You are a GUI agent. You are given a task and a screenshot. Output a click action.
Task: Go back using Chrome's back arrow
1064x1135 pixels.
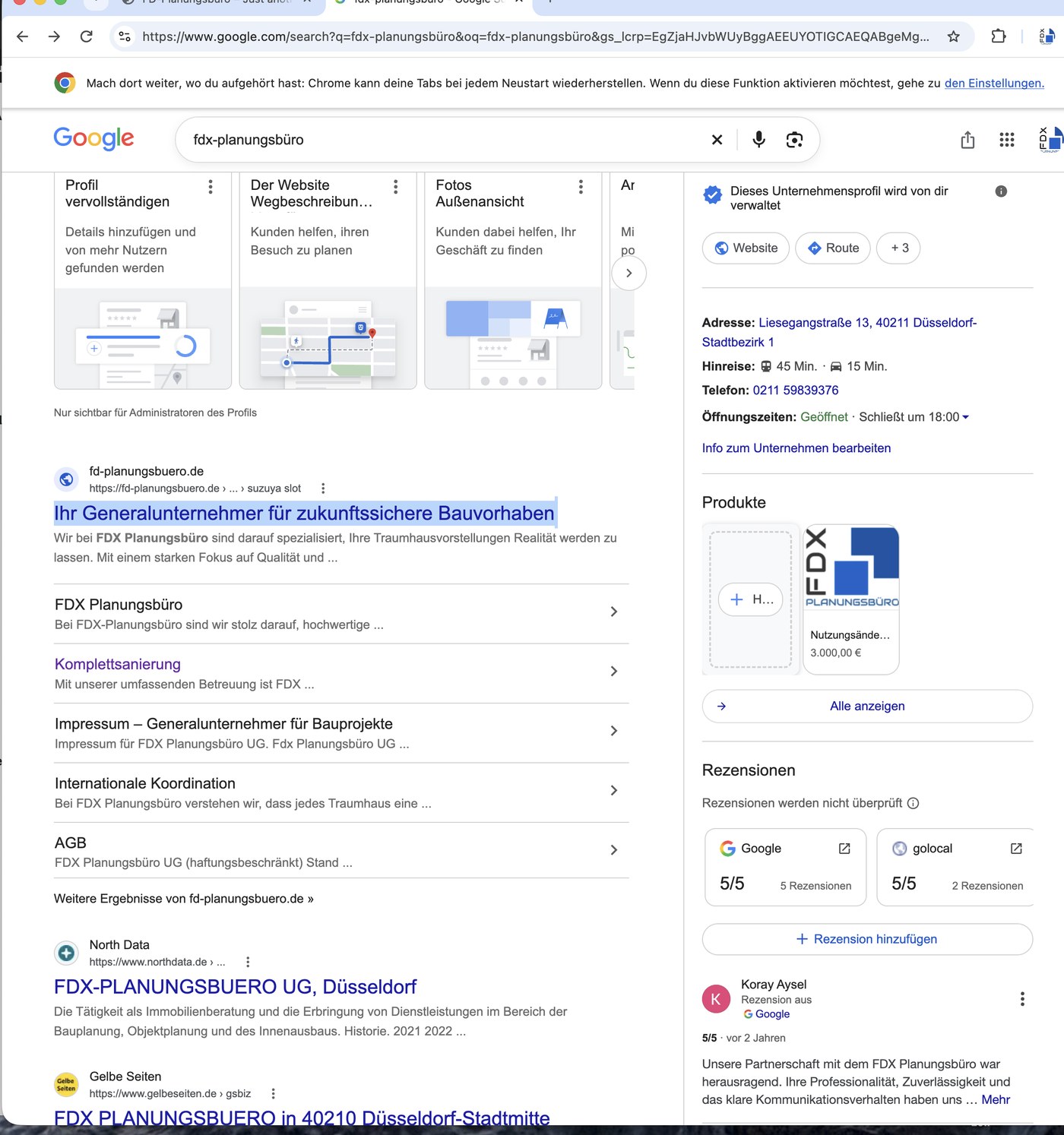coord(23,36)
